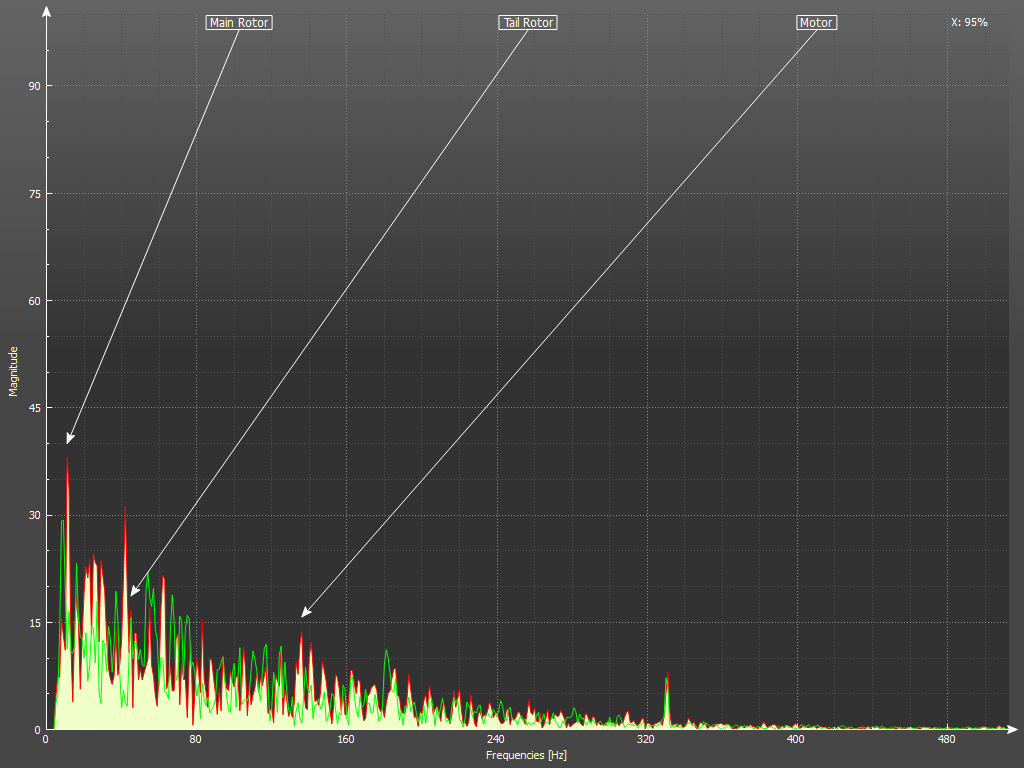Click the Motor annotation label
Viewport: 1024px width, 768px height.
tap(816, 22)
